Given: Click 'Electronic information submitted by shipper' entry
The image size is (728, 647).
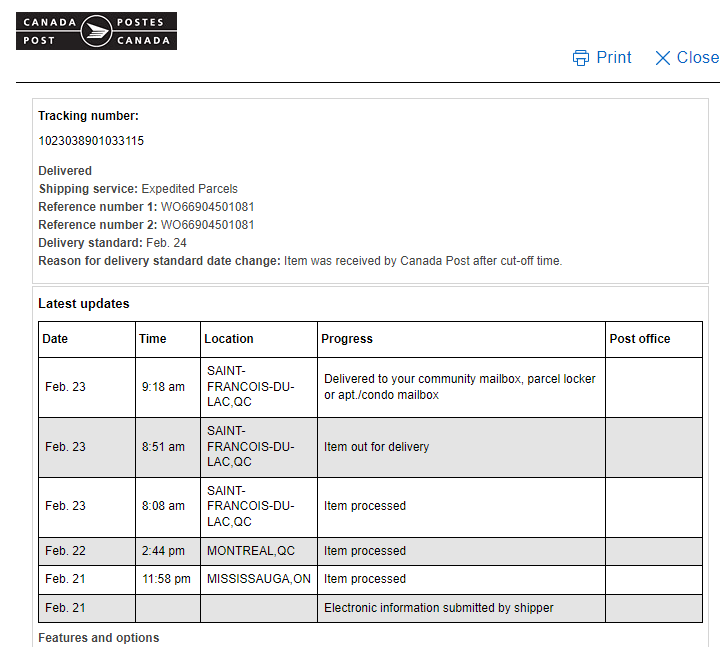Looking at the screenshot, I should pyautogui.click(x=439, y=608).
